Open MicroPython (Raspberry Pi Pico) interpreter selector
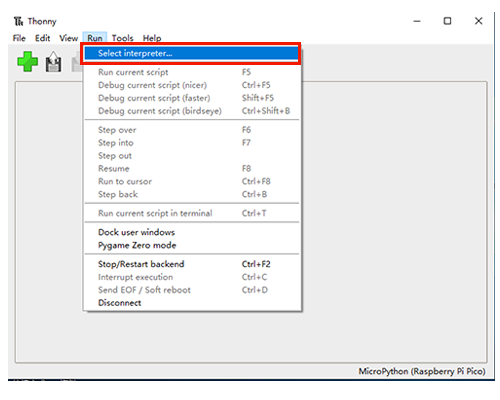 click(422, 371)
